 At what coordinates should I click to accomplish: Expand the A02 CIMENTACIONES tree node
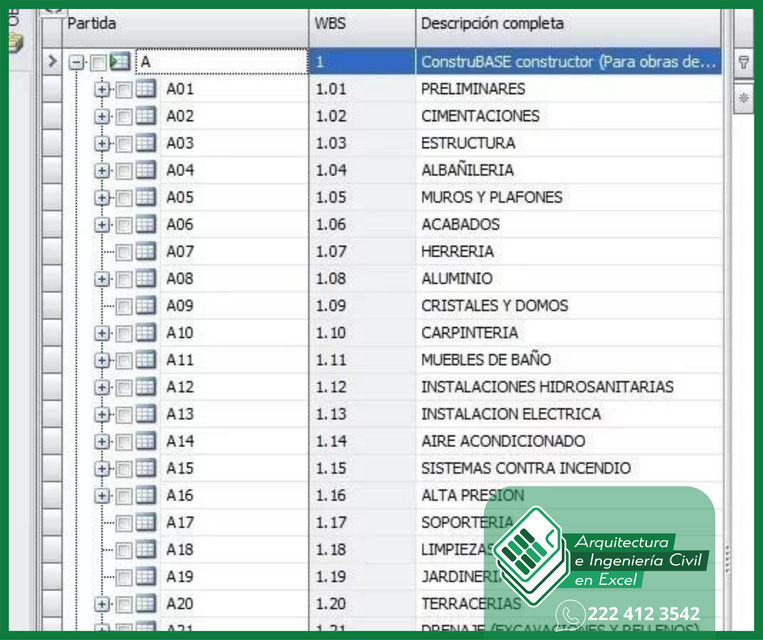102,117
